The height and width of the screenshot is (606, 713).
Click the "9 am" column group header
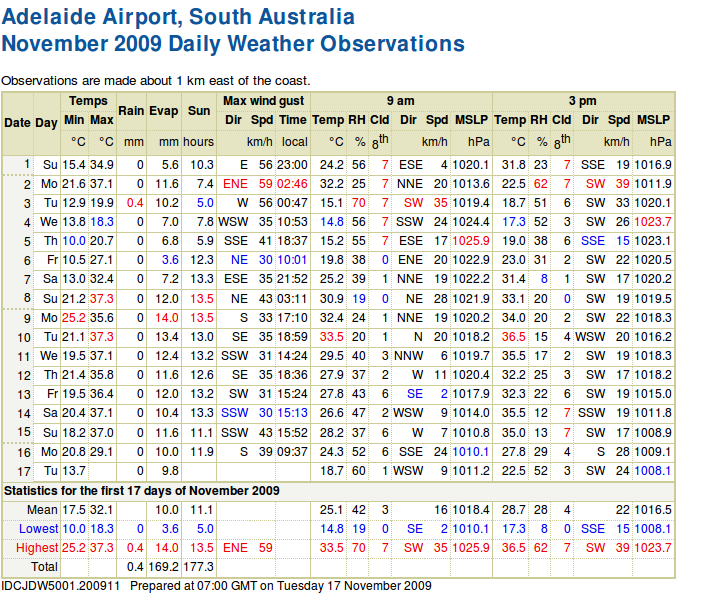coord(401,100)
